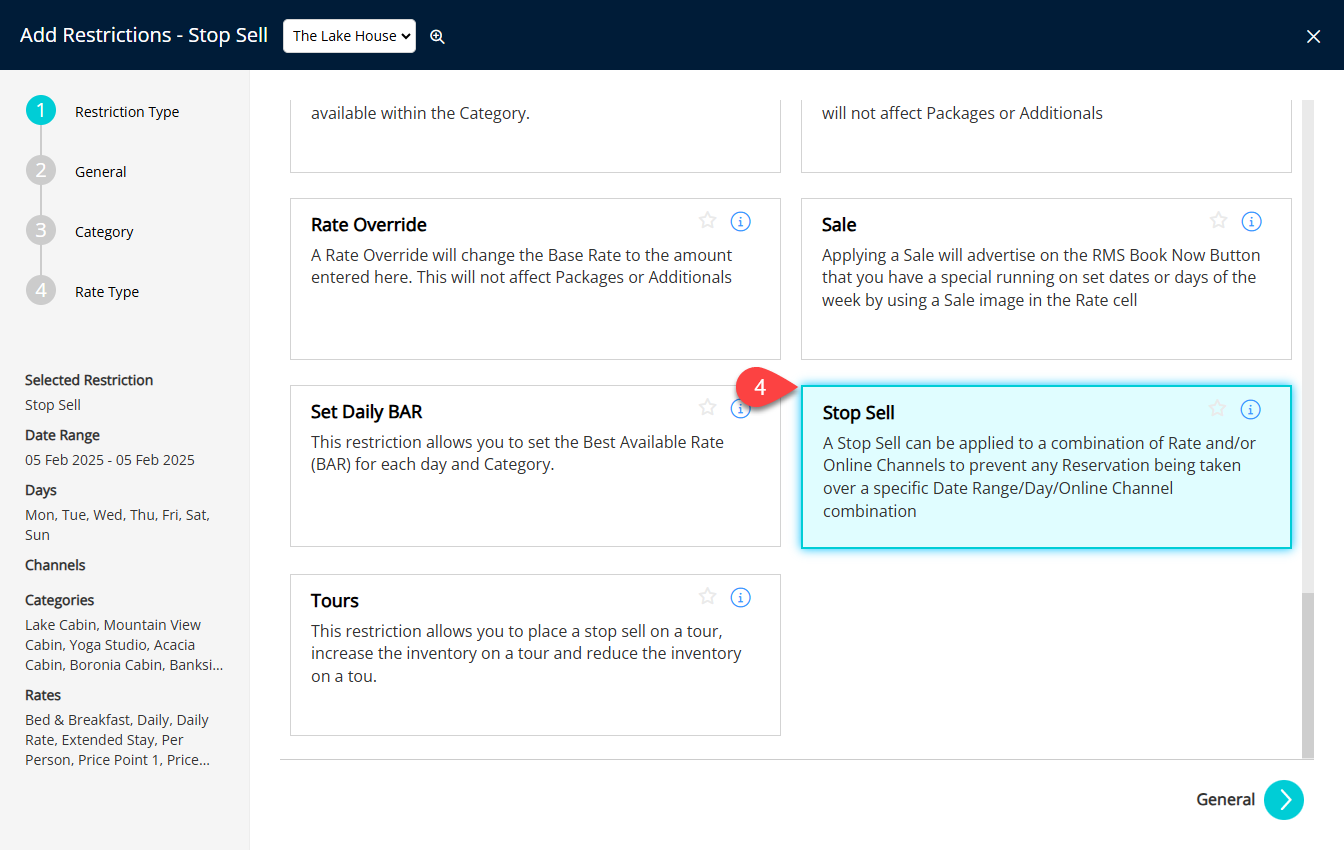Show info for Sale restriction
This screenshot has width=1344, height=850.
(x=1251, y=221)
